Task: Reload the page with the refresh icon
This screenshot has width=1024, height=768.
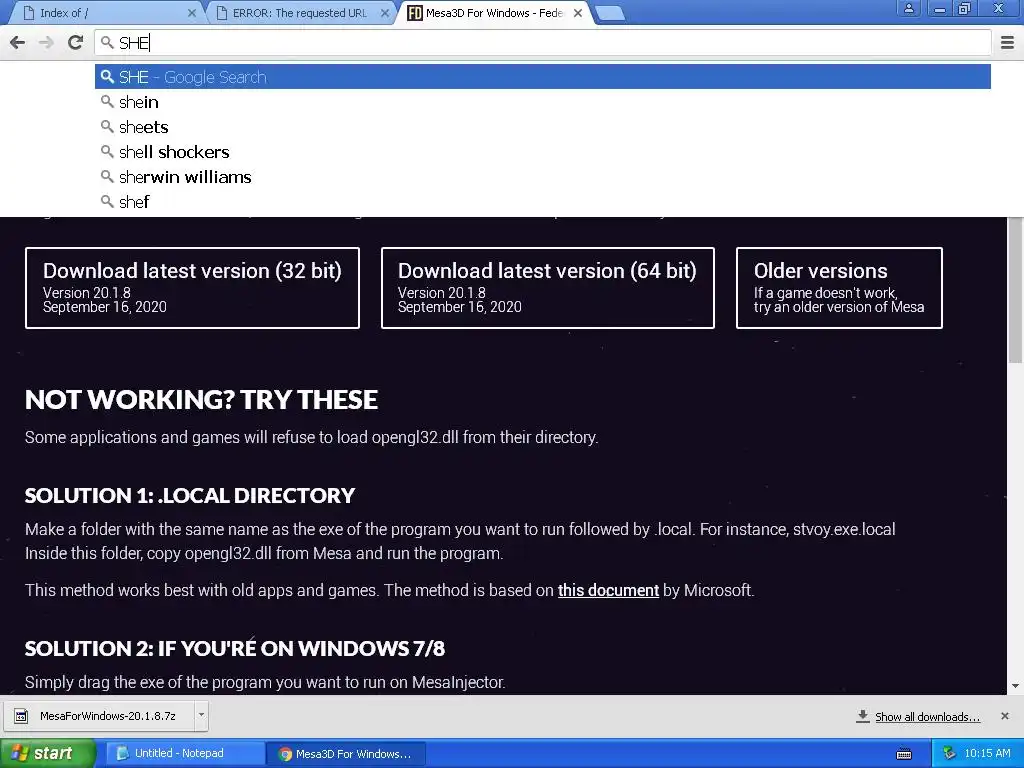Action: [x=76, y=42]
